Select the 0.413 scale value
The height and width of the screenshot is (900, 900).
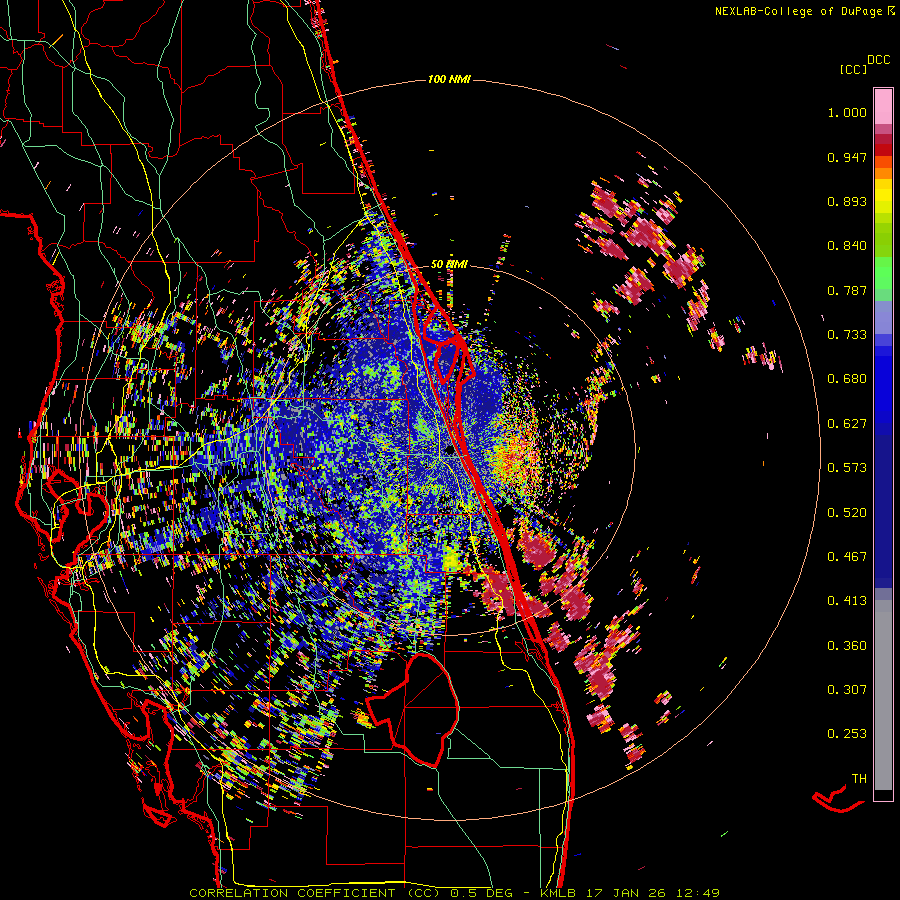pos(847,601)
